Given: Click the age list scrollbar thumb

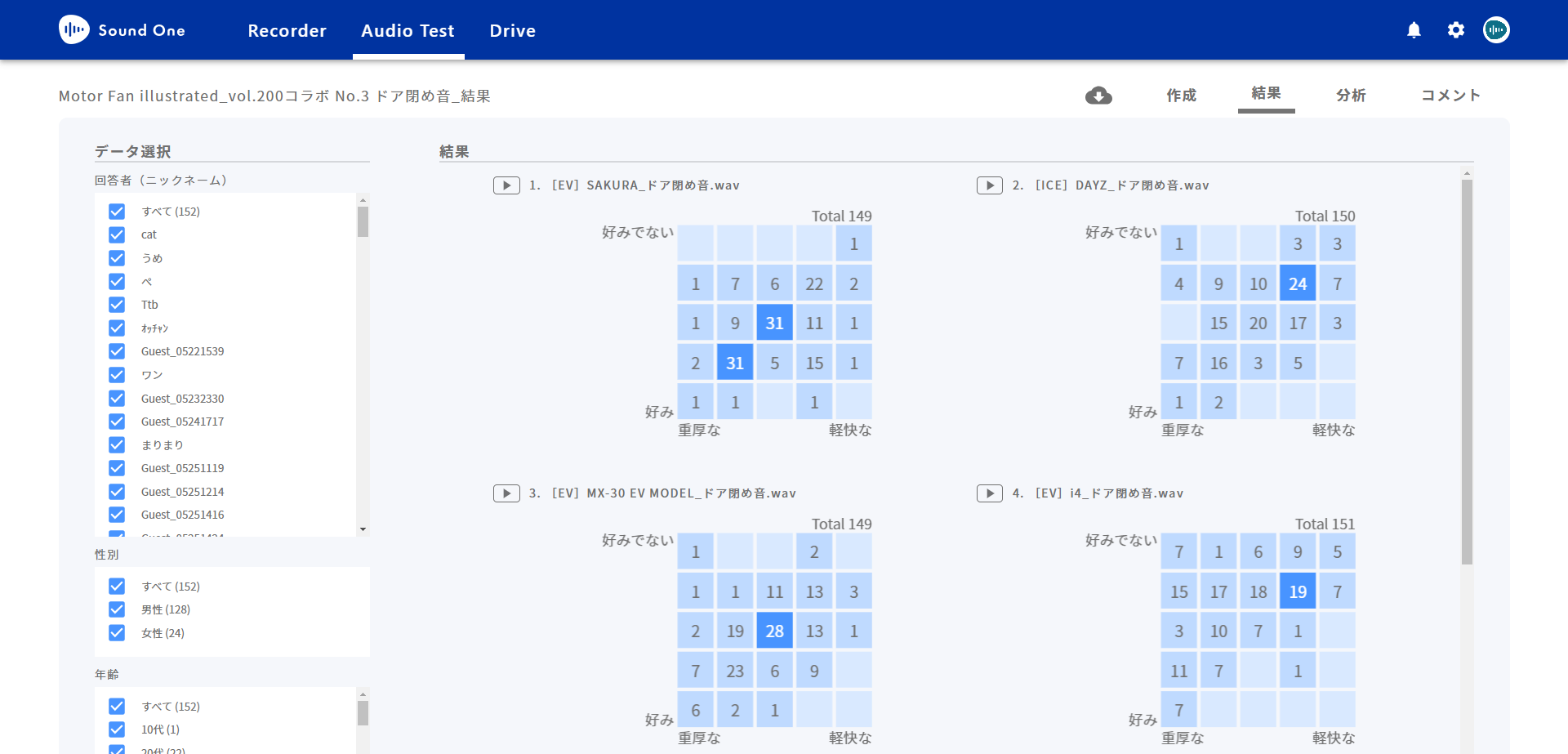Looking at the screenshot, I should point(363,713).
